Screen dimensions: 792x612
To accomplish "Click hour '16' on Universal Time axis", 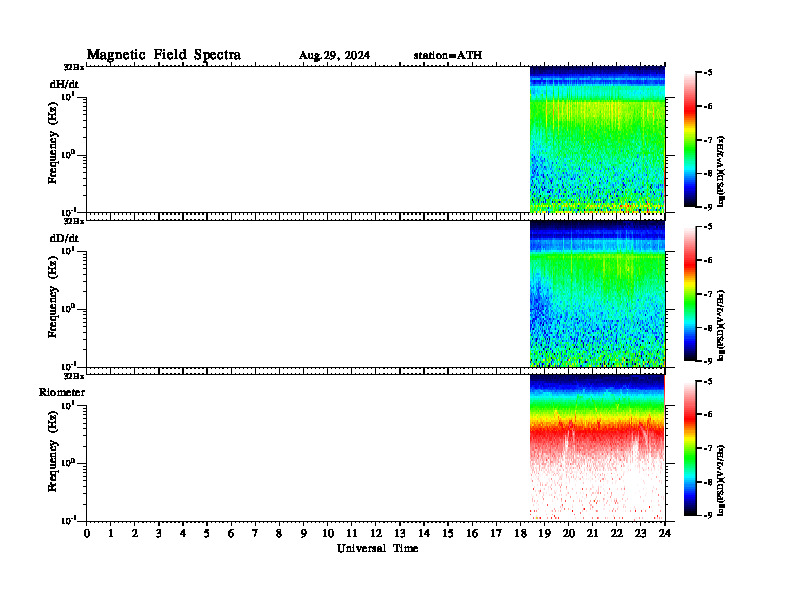I will (x=472, y=534).
